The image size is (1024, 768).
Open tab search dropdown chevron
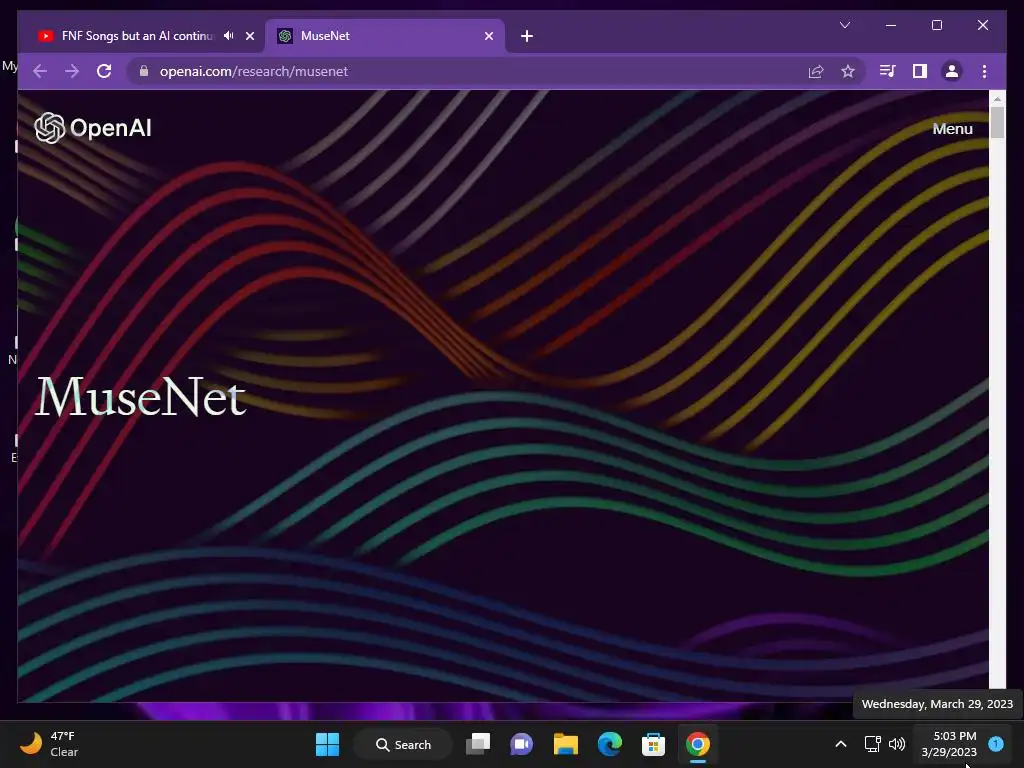(844, 25)
